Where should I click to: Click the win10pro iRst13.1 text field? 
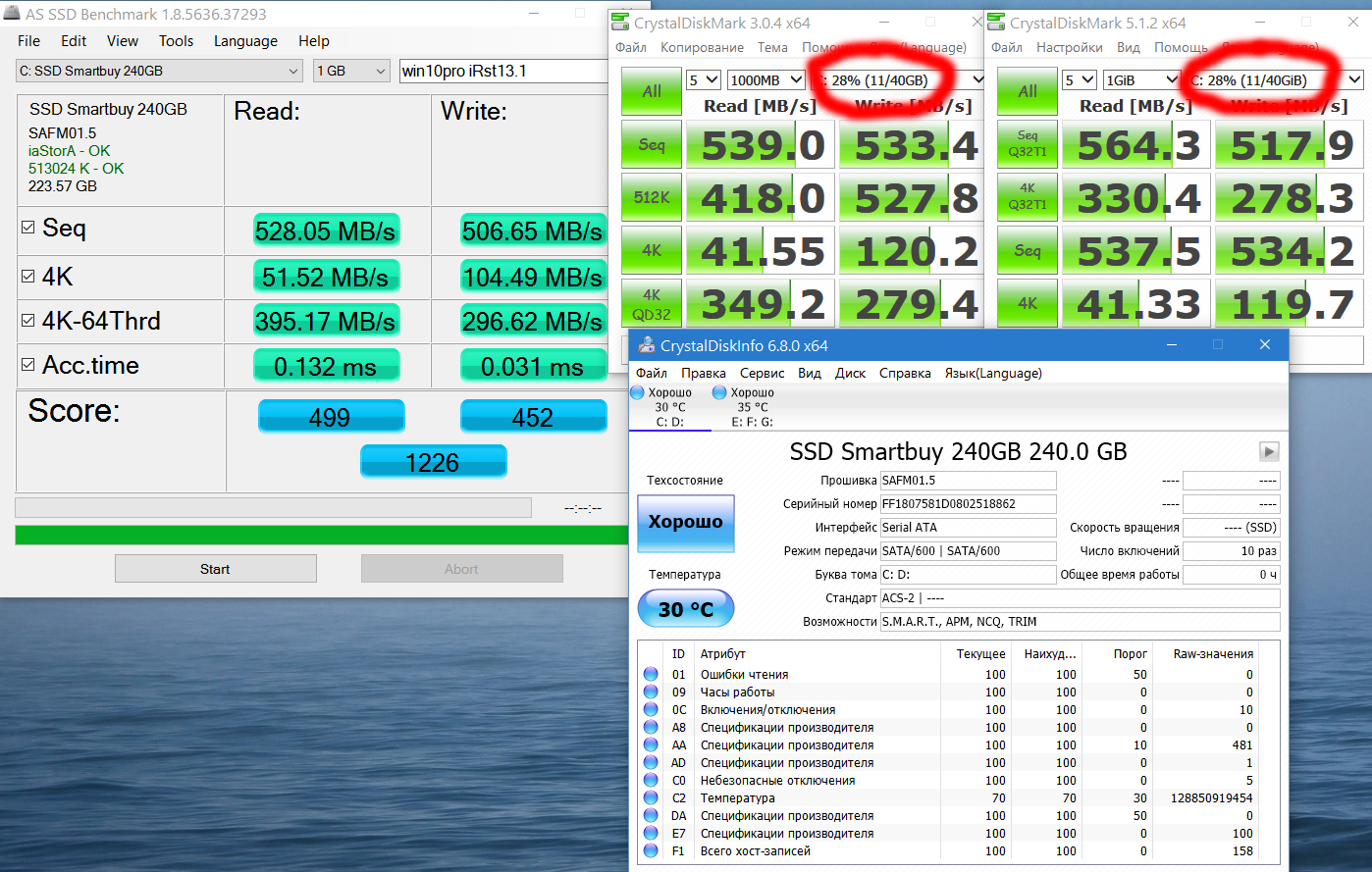coord(504,71)
